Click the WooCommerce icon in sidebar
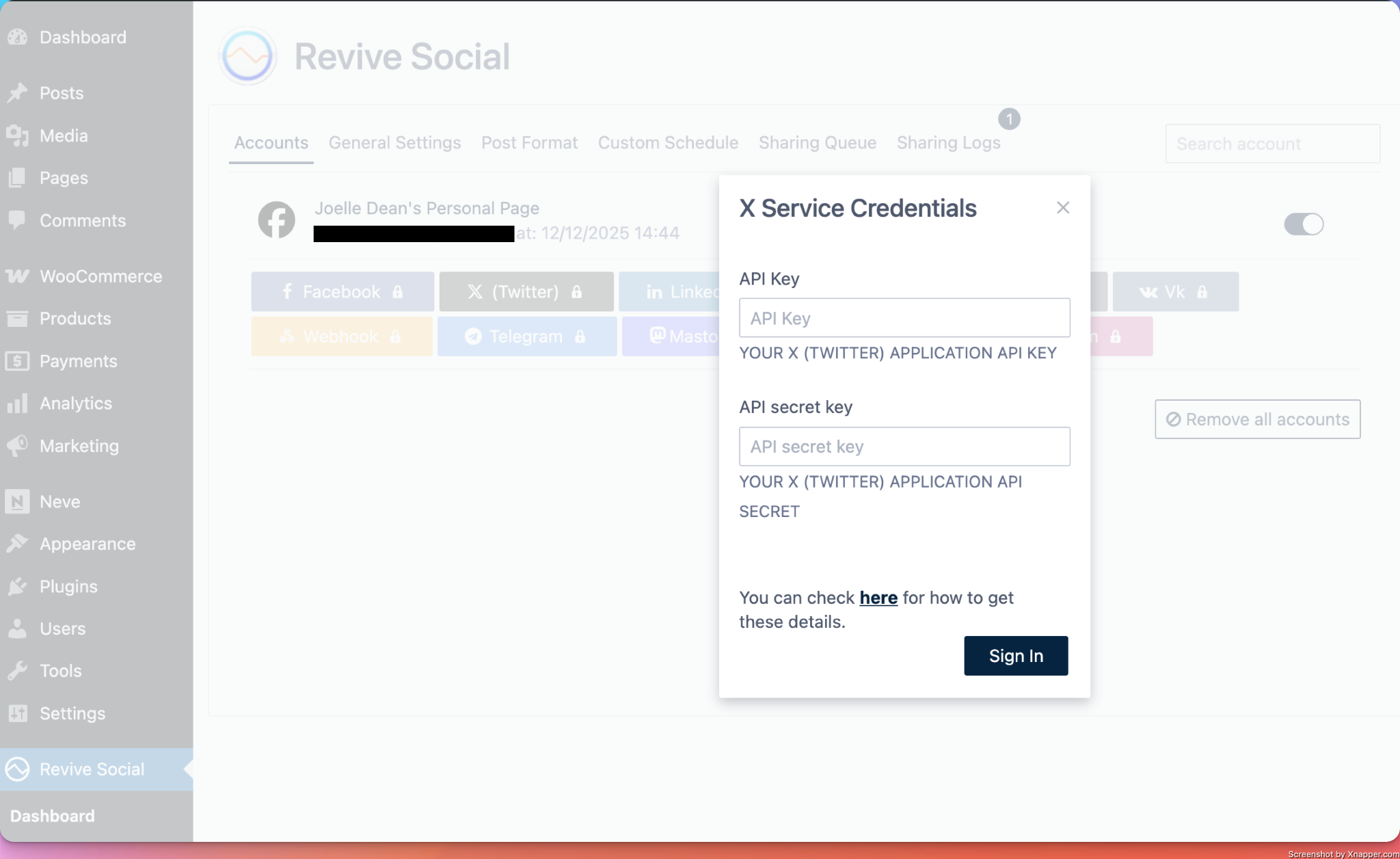 pyautogui.click(x=17, y=276)
